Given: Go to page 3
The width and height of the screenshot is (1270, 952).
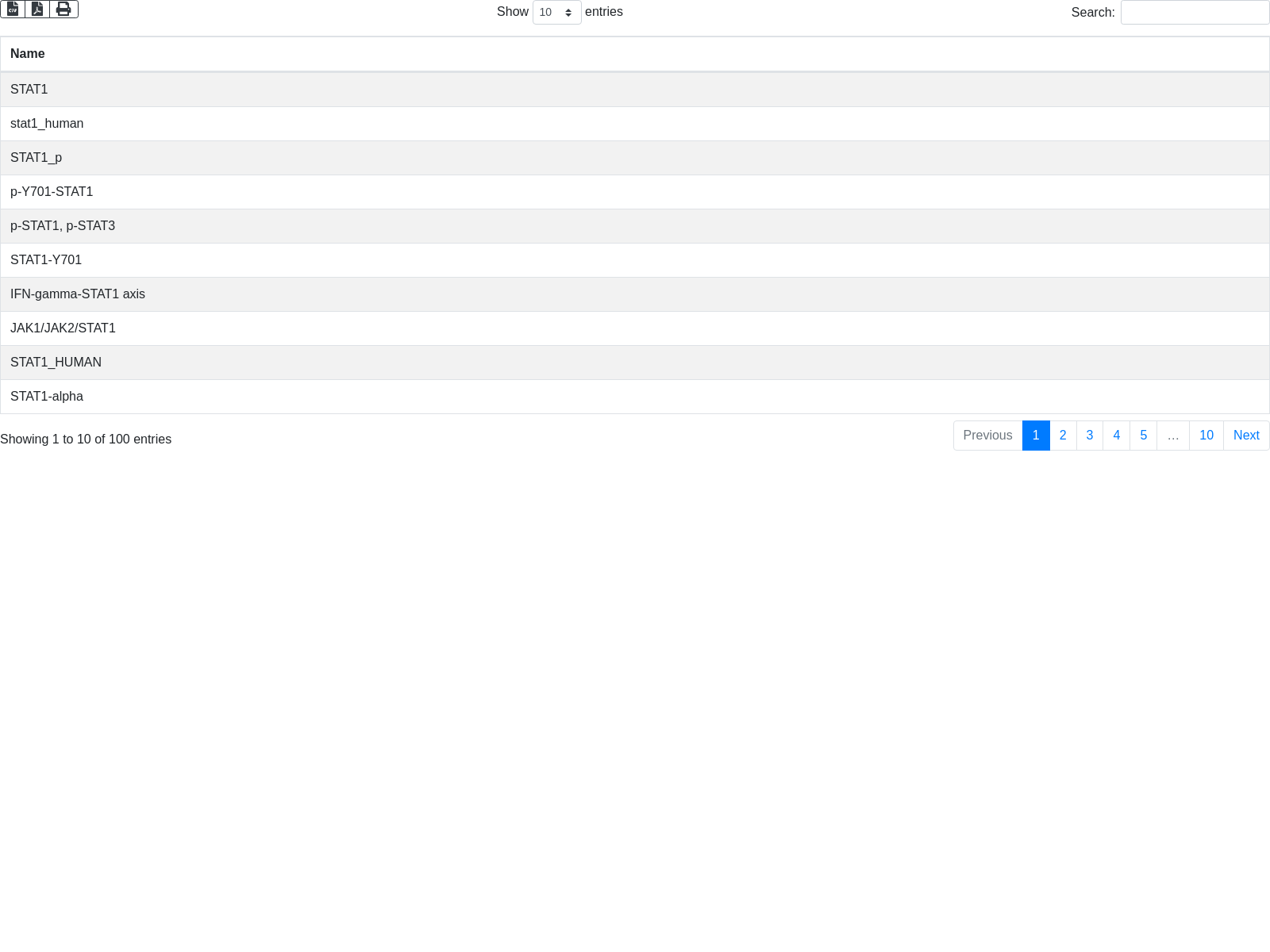Looking at the screenshot, I should point(1090,436).
